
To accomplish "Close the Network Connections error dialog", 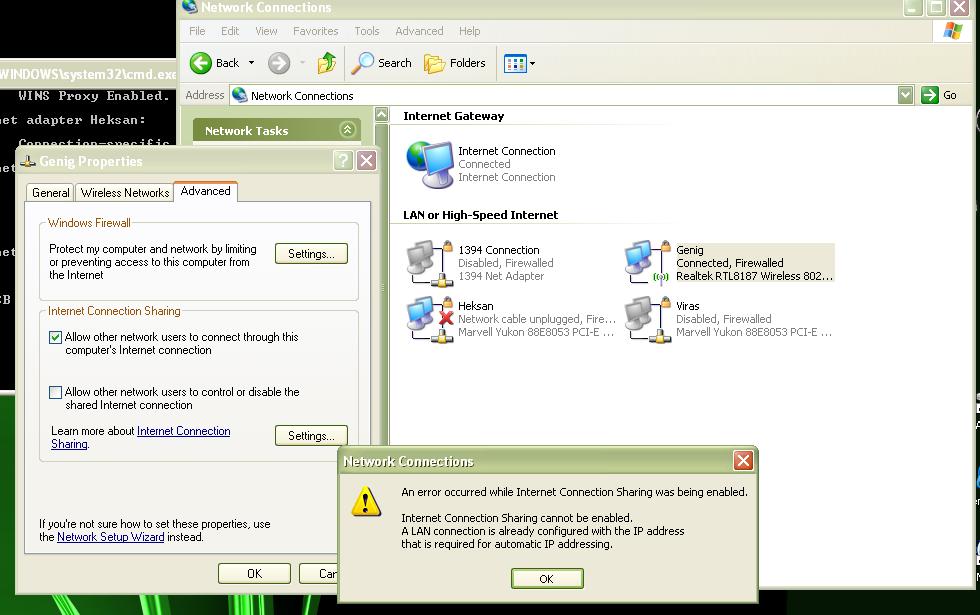I will coord(743,461).
